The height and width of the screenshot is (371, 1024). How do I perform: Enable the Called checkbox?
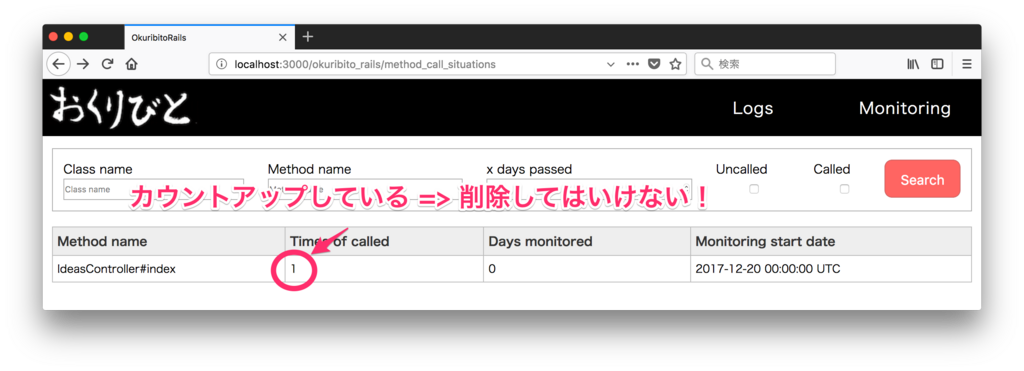pos(844,189)
